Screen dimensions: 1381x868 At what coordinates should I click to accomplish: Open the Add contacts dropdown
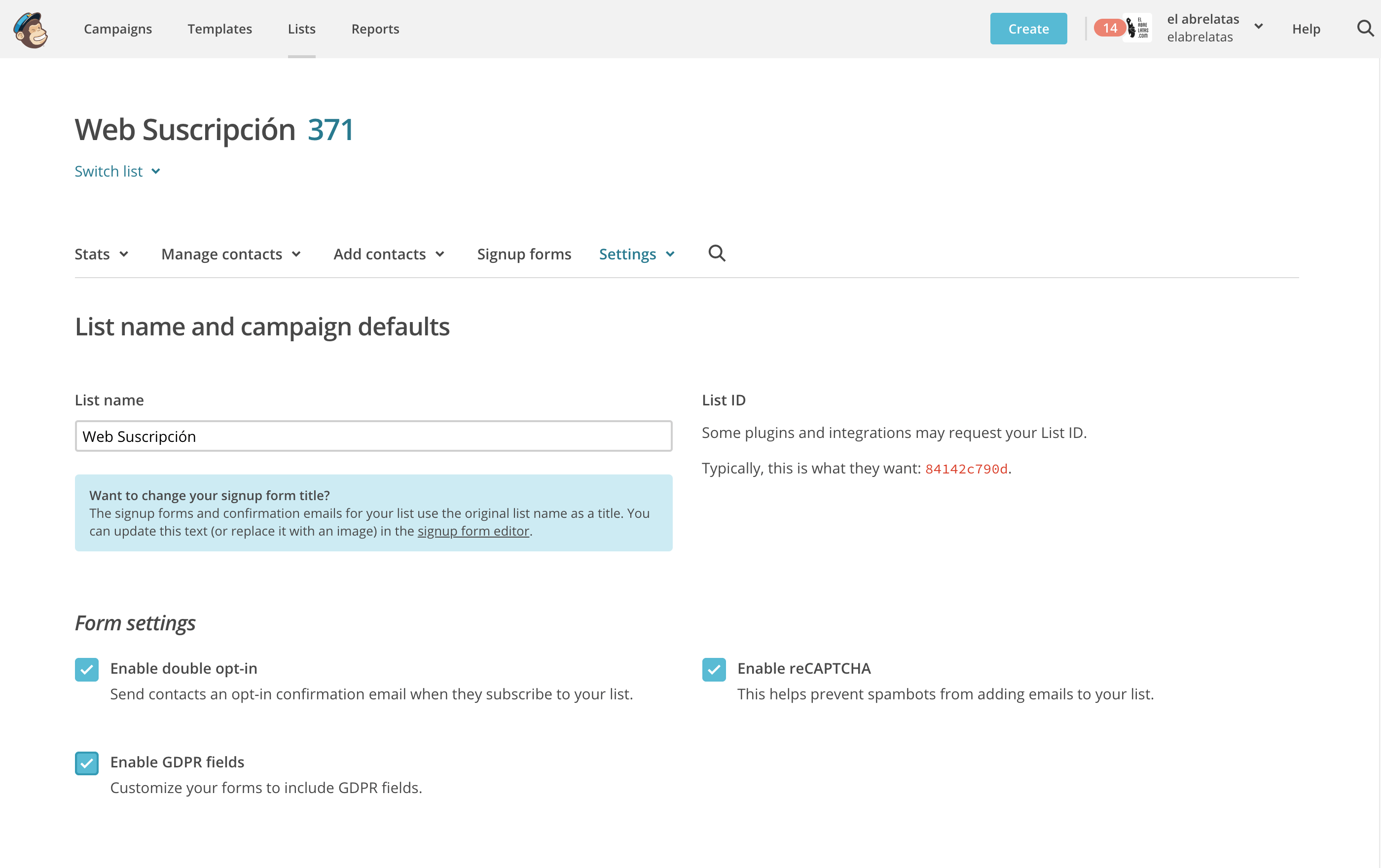pos(389,254)
